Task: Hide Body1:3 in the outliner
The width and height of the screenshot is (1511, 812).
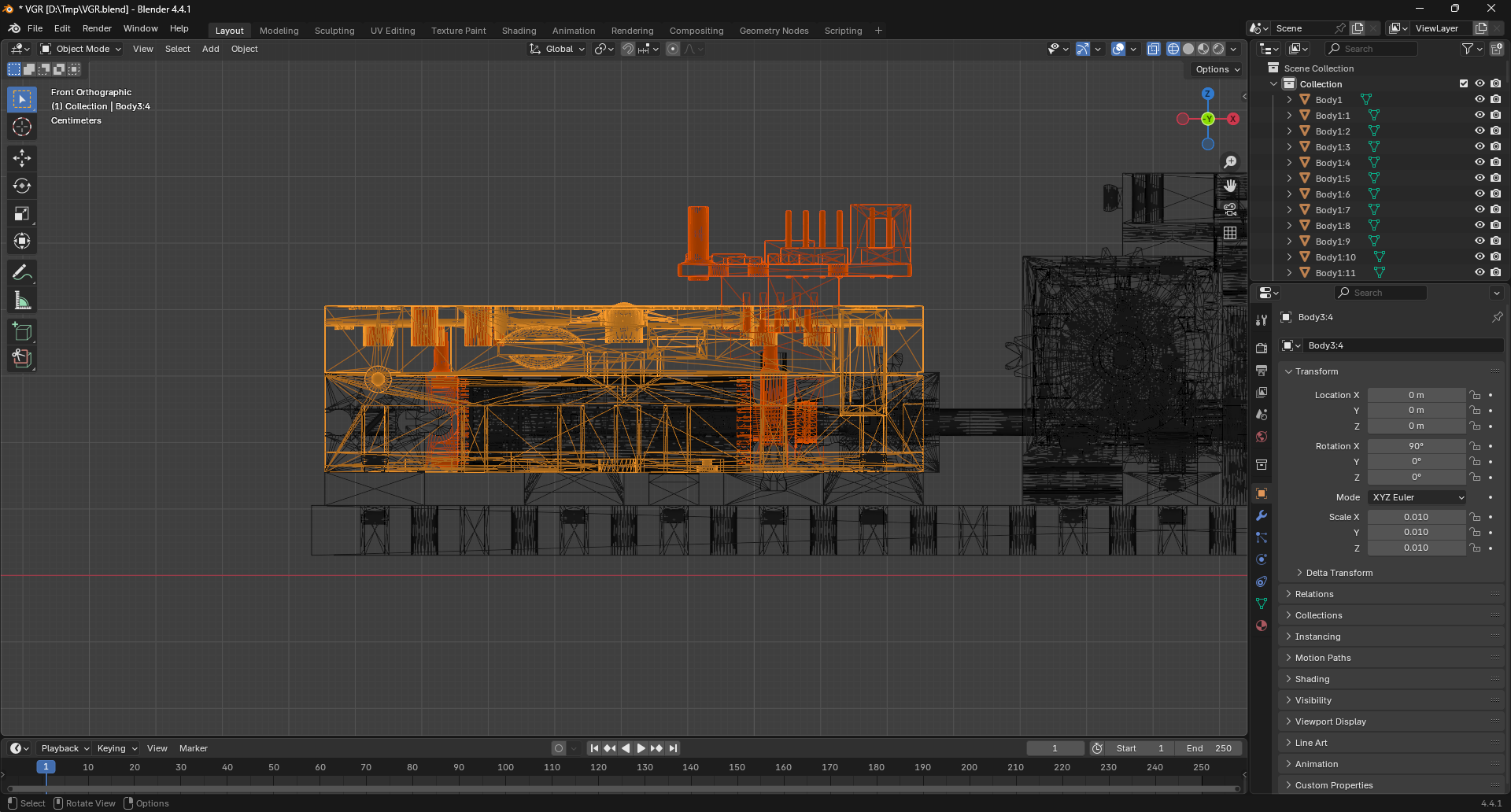Action: coord(1480,146)
